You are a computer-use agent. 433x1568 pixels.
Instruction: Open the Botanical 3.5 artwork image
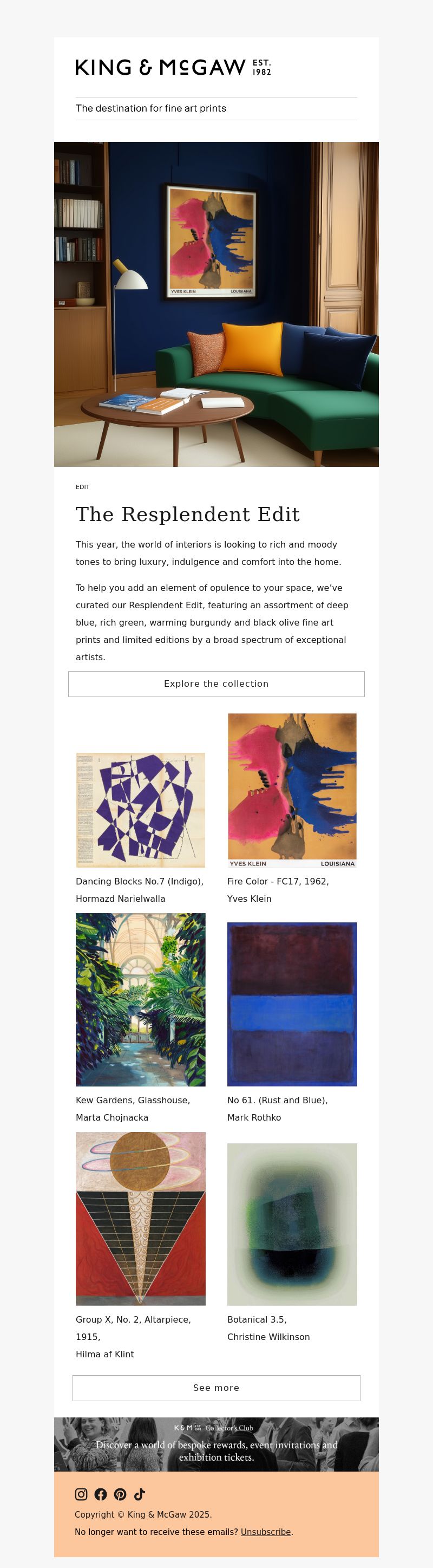[292, 1224]
